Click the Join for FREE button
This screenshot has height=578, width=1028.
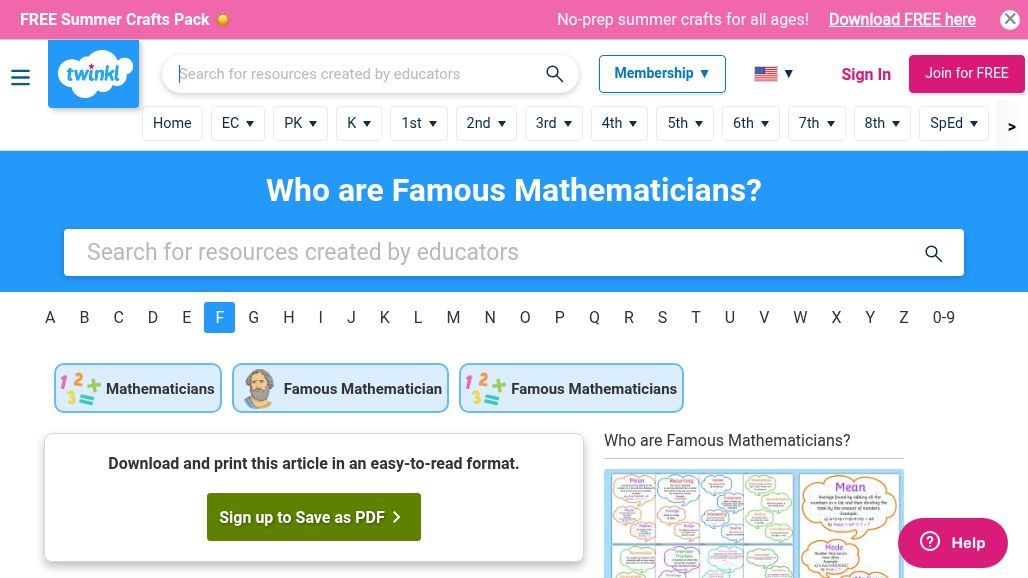pos(966,73)
